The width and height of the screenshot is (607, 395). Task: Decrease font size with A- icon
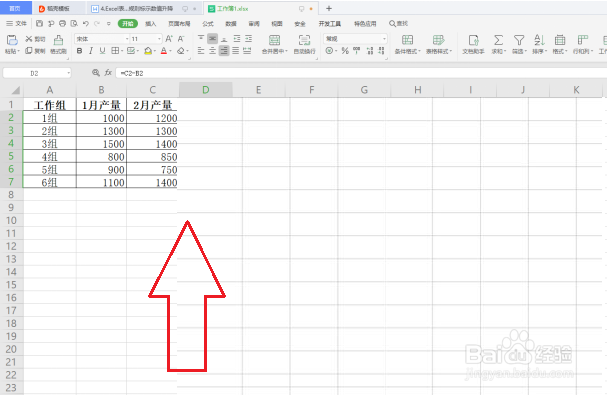[x=181, y=39]
